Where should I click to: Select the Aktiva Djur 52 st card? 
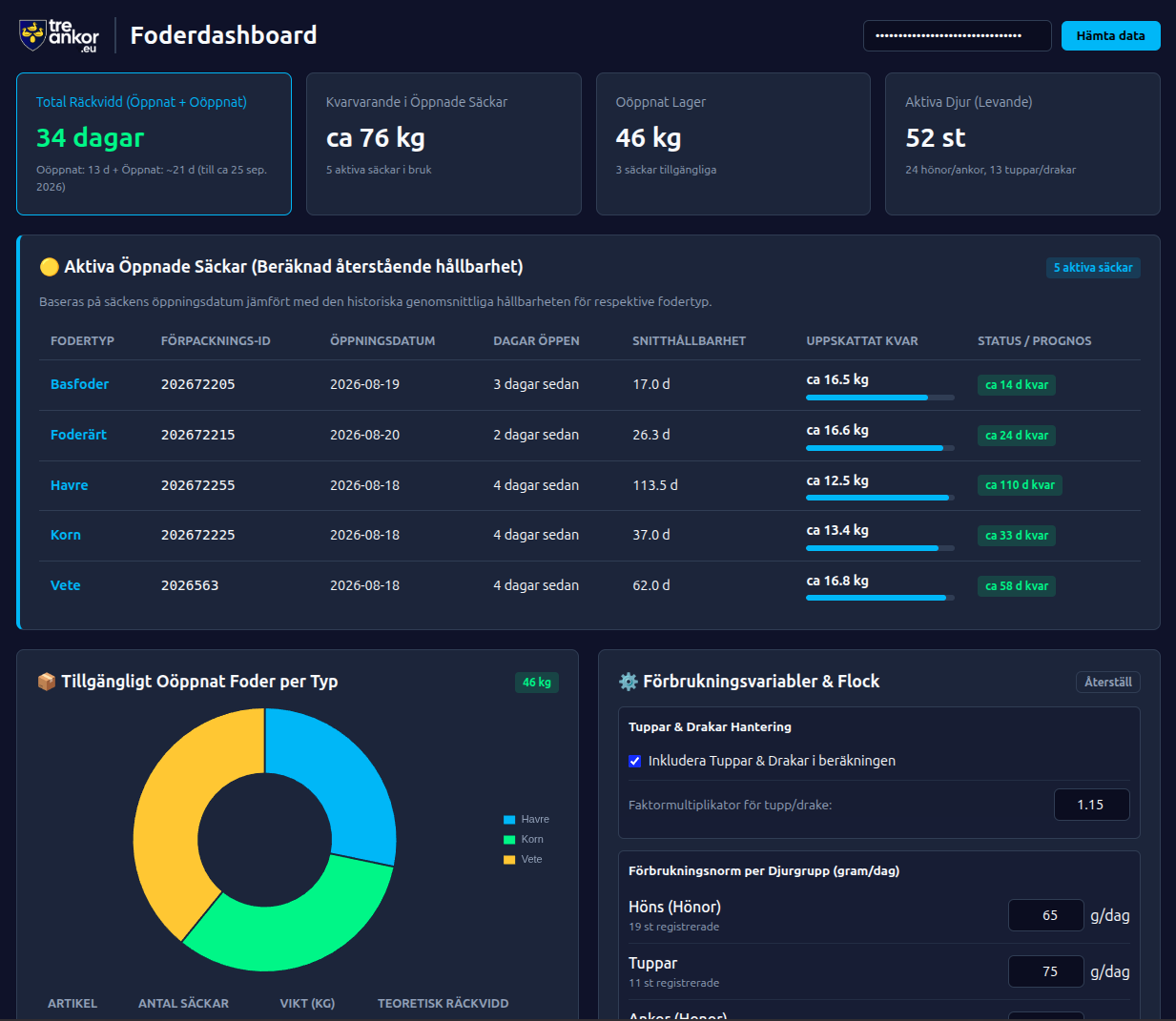point(1022,144)
